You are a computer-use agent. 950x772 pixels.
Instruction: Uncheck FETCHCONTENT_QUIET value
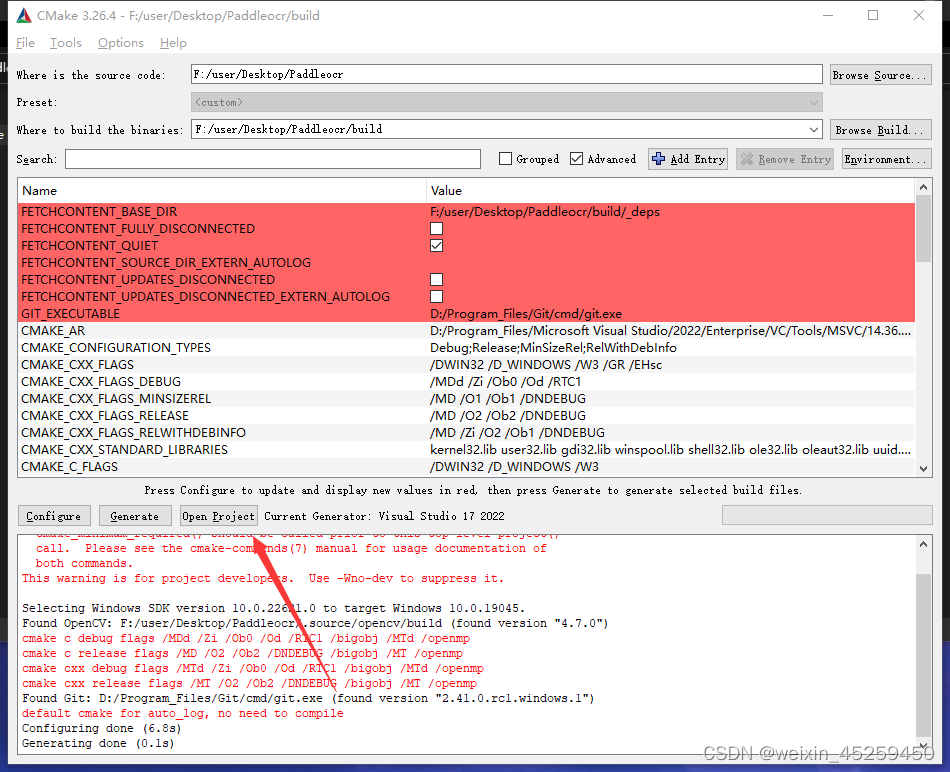tap(436, 245)
